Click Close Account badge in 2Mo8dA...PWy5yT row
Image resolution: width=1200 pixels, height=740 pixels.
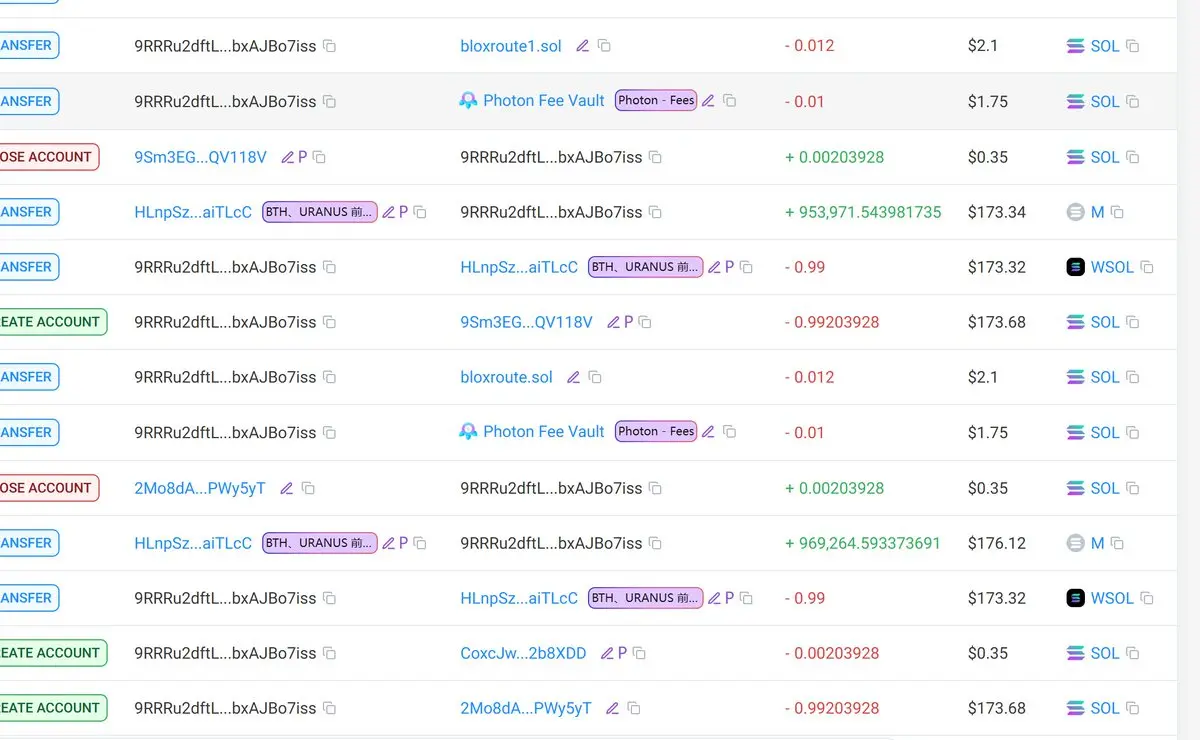(49, 488)
